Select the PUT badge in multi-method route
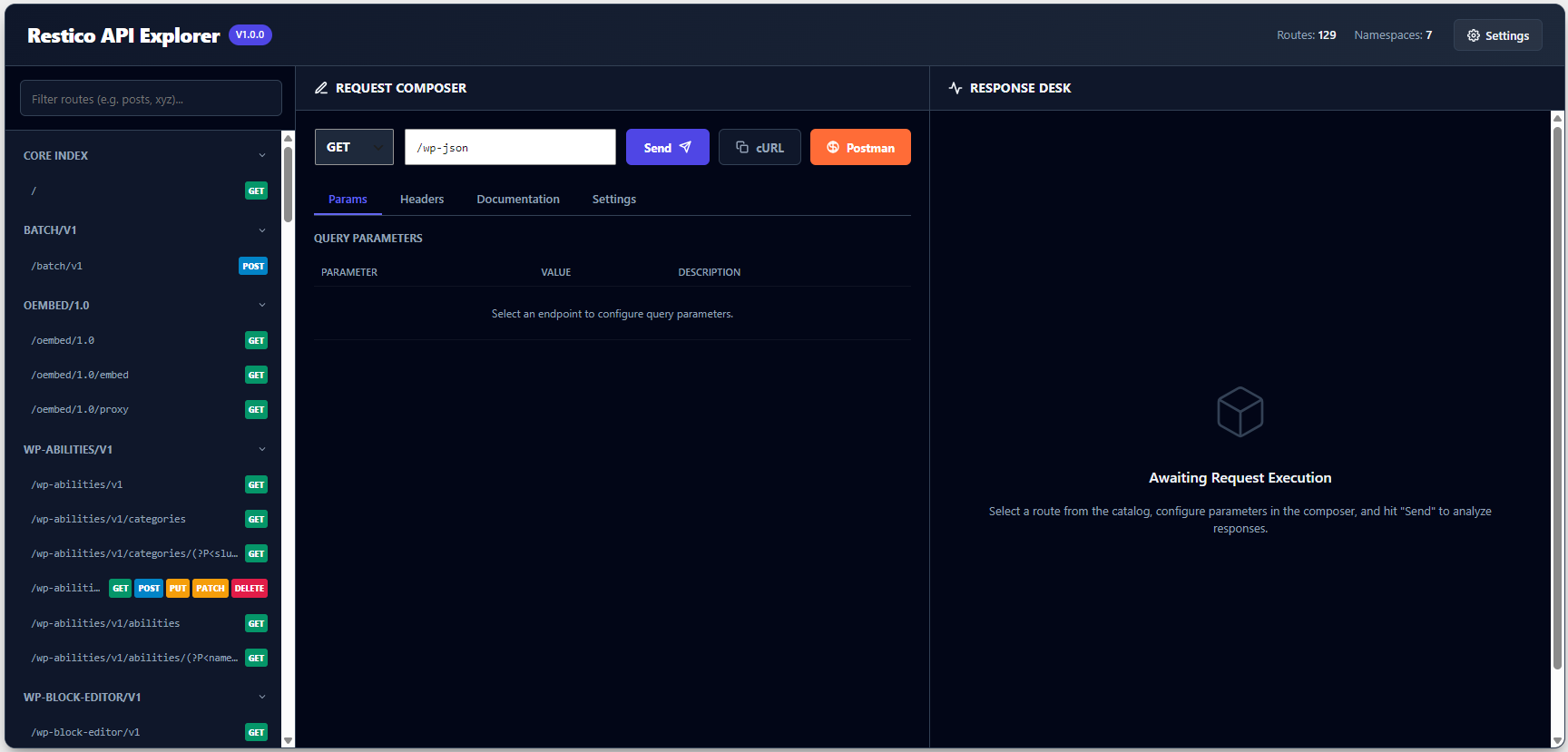Screen dimensions: 1568x752 pos(178,588)
